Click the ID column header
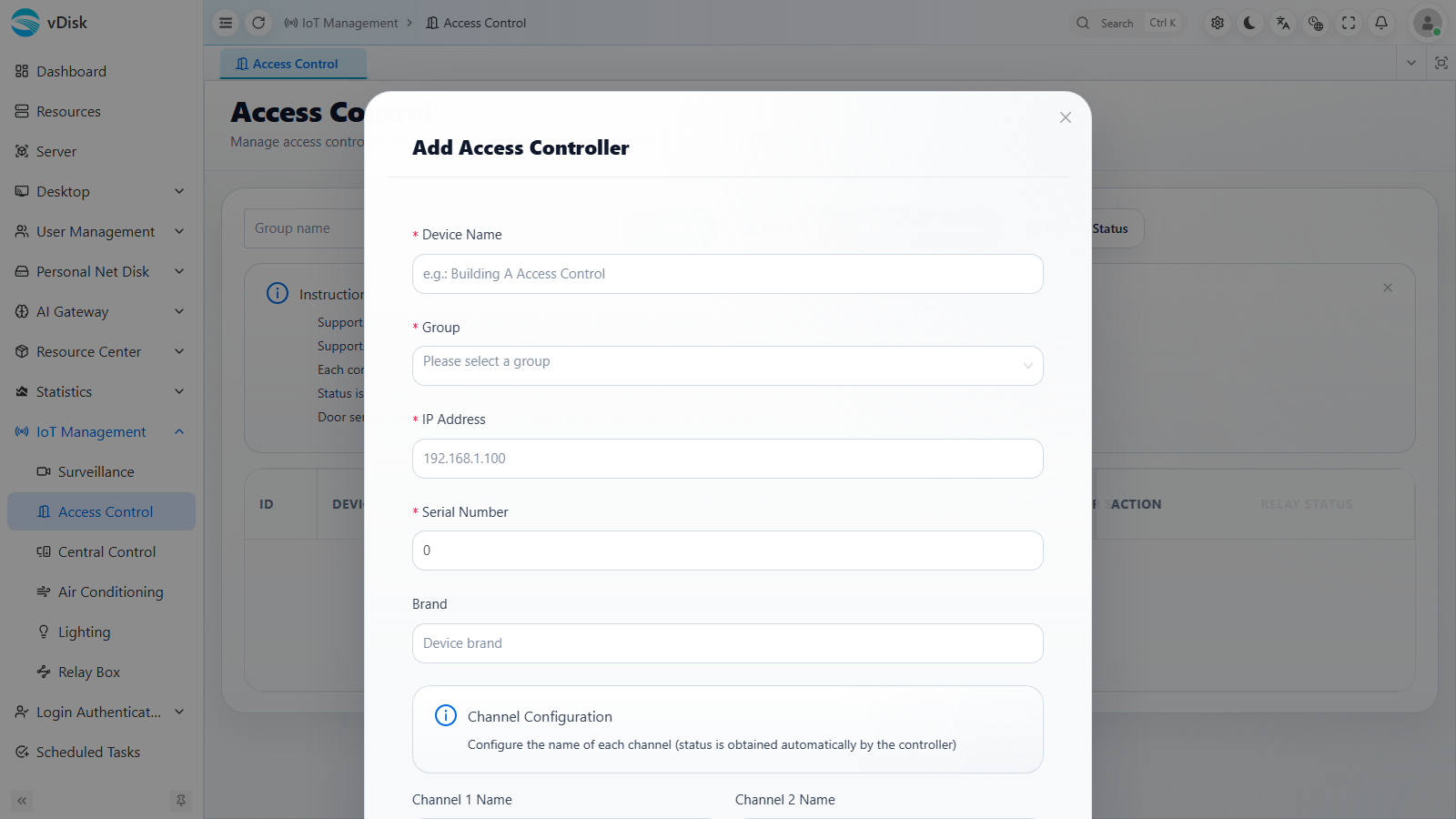Image resolution: width=1456 pixels, height=819 pixels. [x=267, y=504]
